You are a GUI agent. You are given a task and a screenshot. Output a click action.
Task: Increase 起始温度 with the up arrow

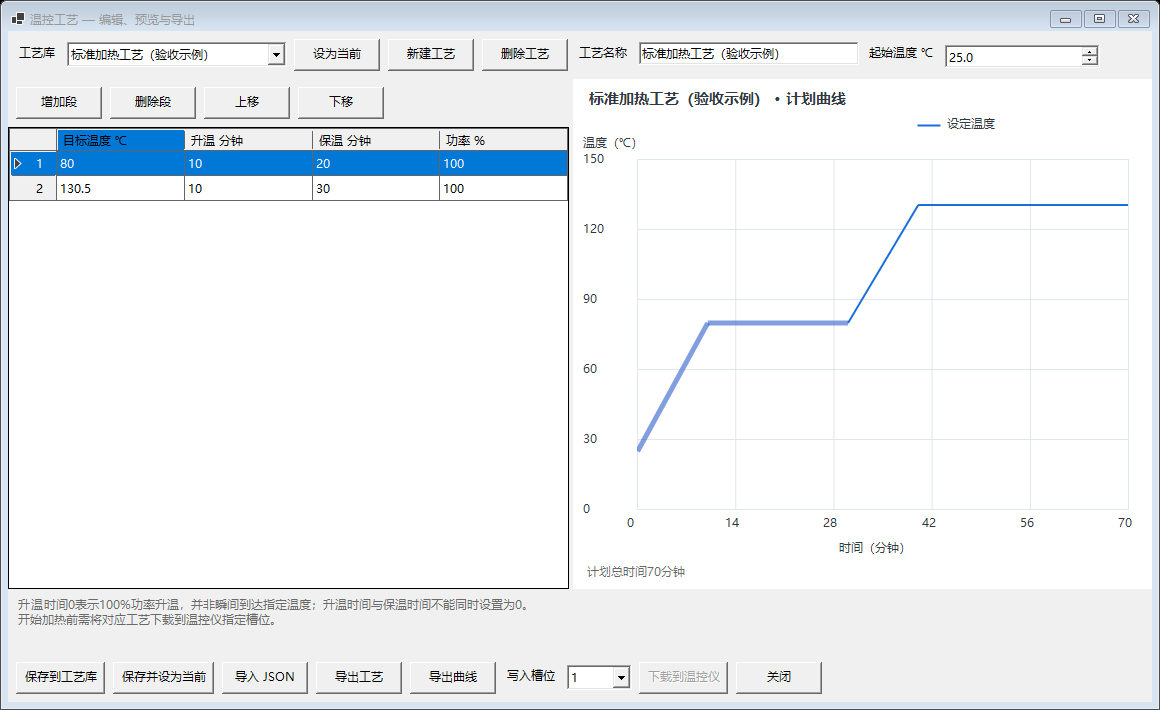(1090, 52)
